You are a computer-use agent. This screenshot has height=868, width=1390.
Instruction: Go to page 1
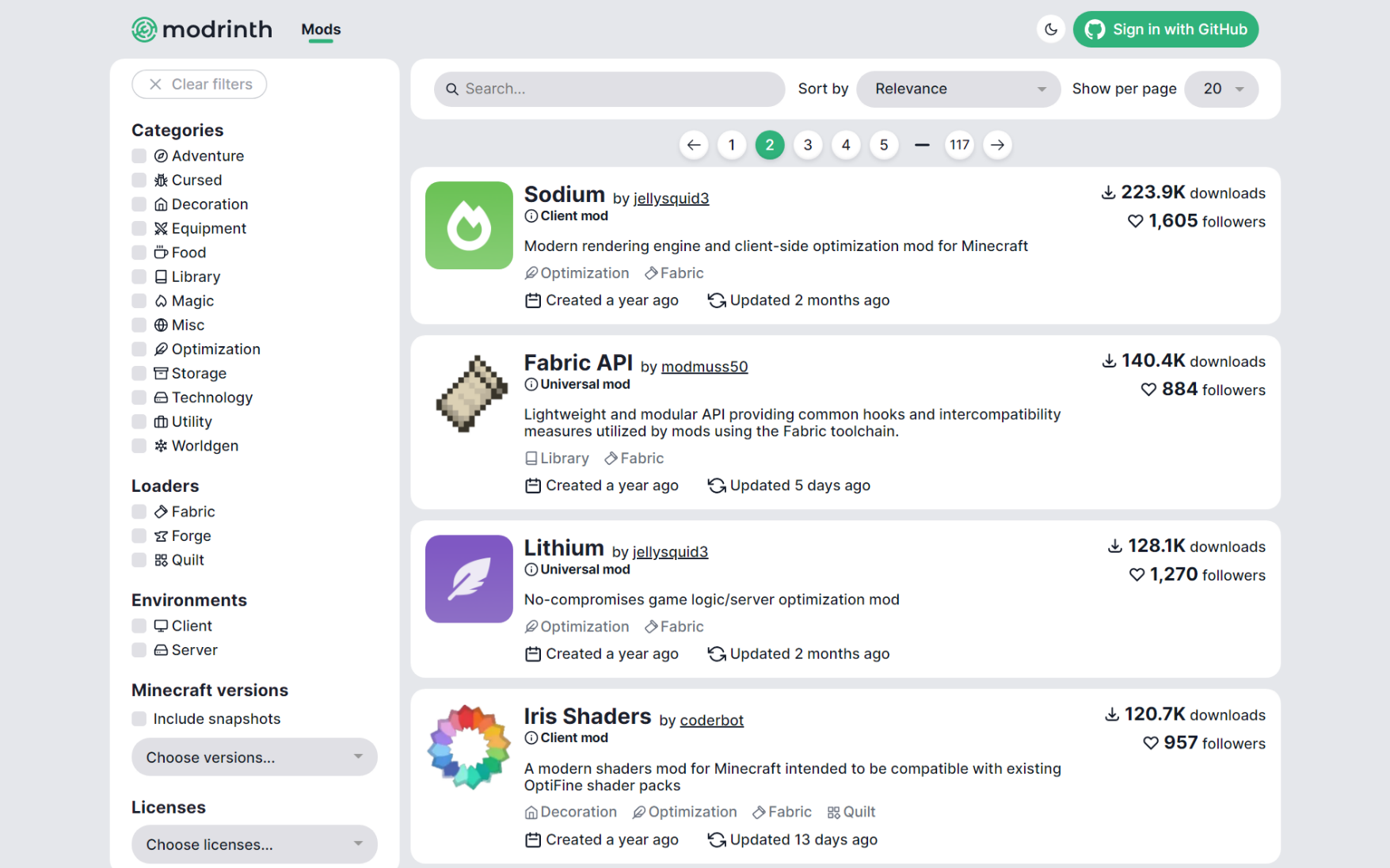[x=732, y=145]
